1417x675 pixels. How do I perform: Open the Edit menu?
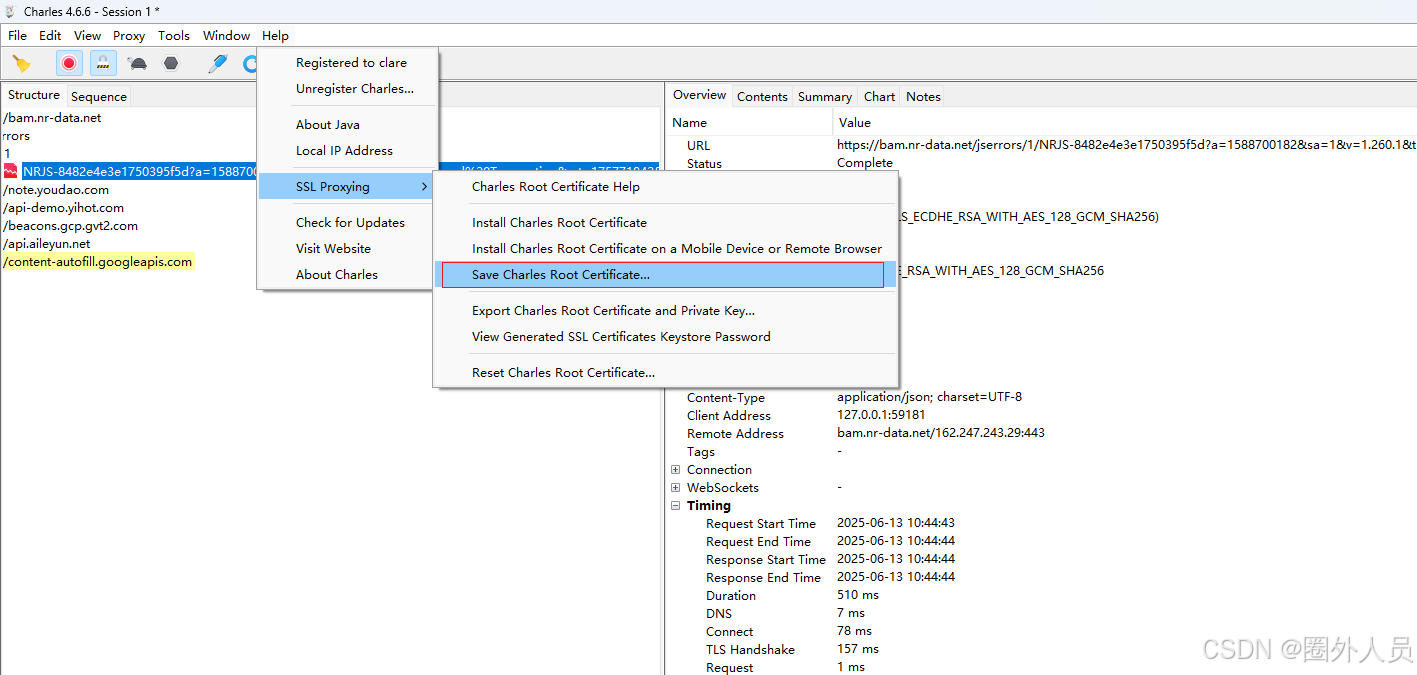tap(50, 35)
